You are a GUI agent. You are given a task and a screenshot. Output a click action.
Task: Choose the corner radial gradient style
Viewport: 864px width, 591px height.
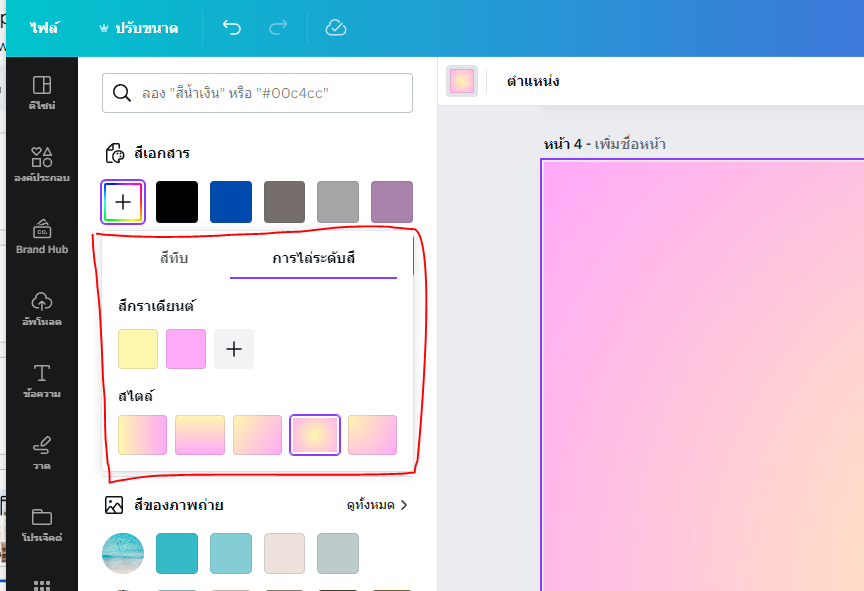click(372, 435)
